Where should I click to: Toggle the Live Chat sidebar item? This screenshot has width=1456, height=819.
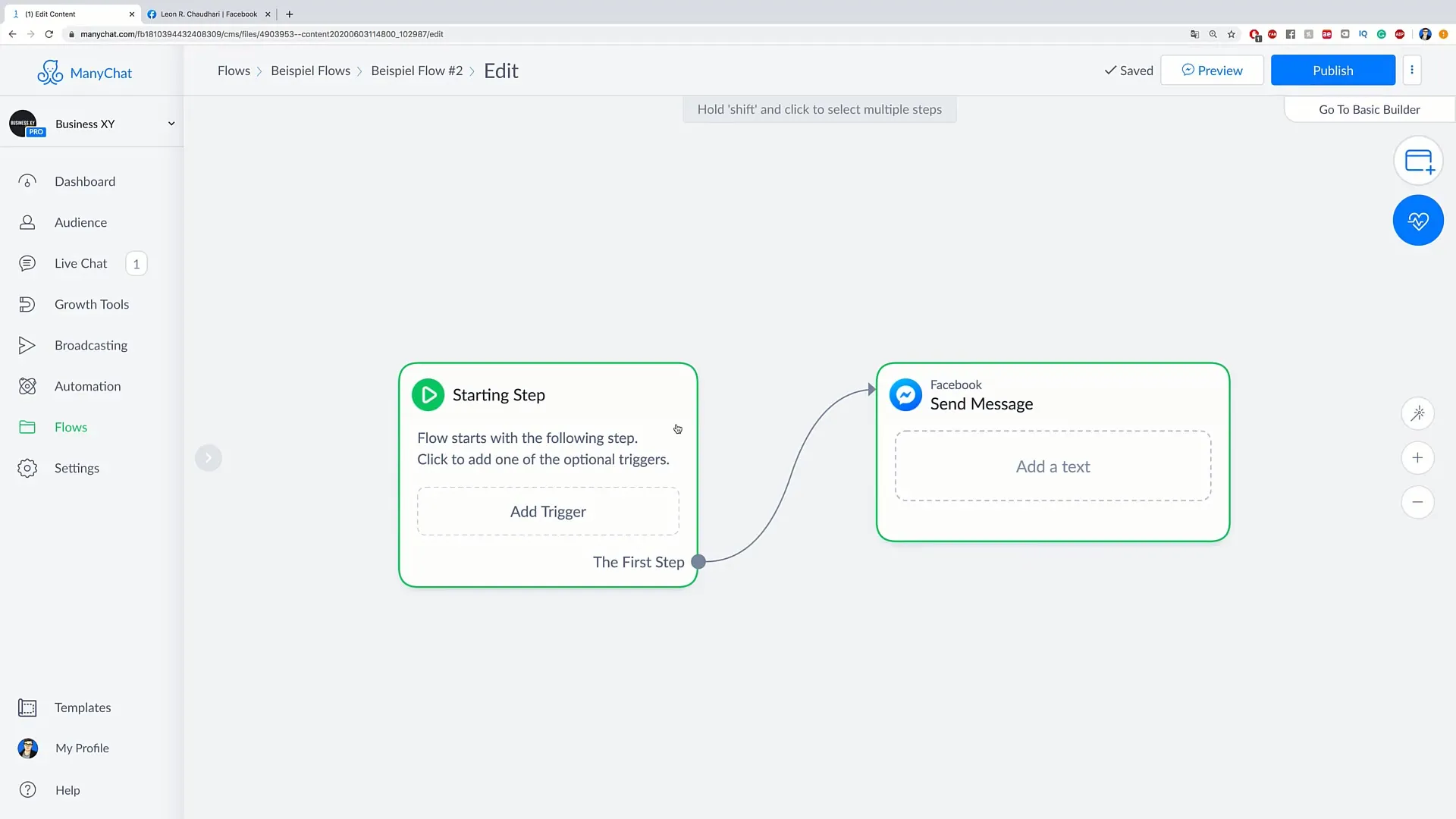tap(80, 263)
